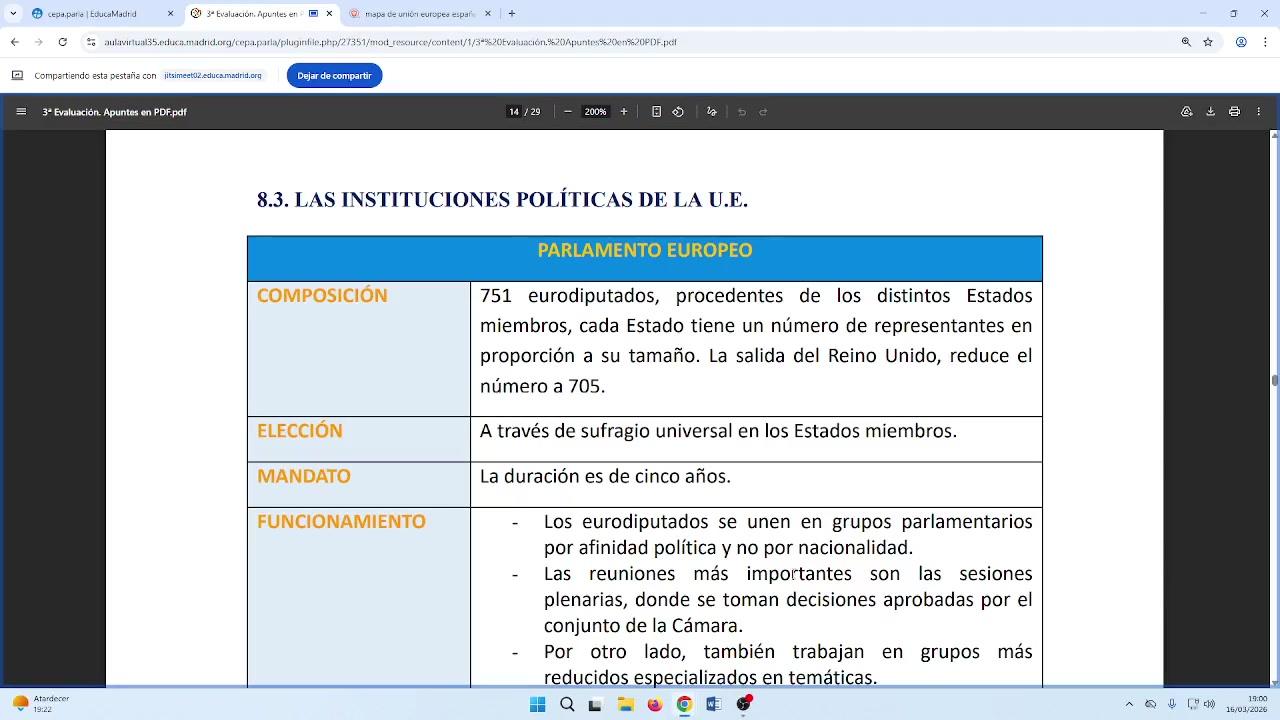This screenshot has width=1280, height=720.
Task: Click the ELECCIÓN row label
Action: [300, 431]
